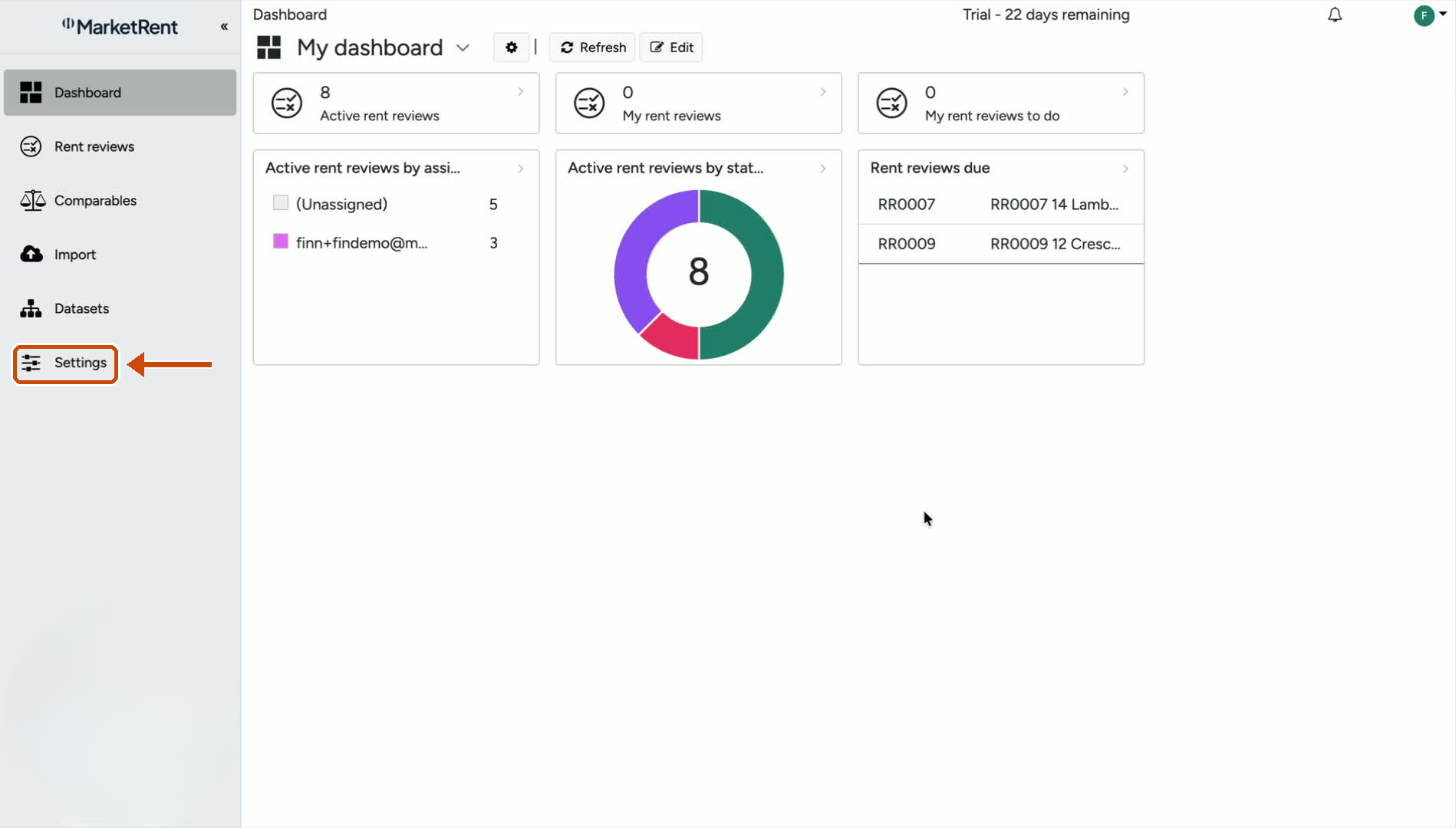Open Comparables menu item
Screen dimensions: 1456x828
(x=120, y=201)
